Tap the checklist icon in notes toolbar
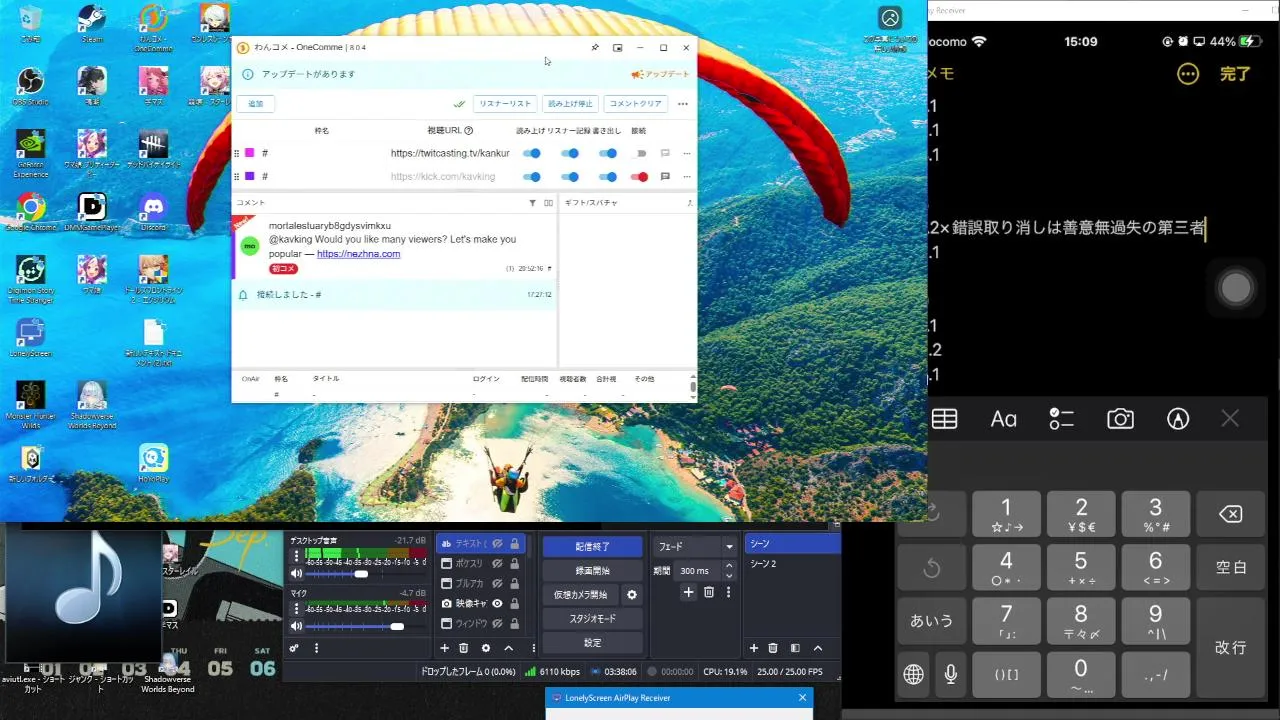 point(1061,419)
